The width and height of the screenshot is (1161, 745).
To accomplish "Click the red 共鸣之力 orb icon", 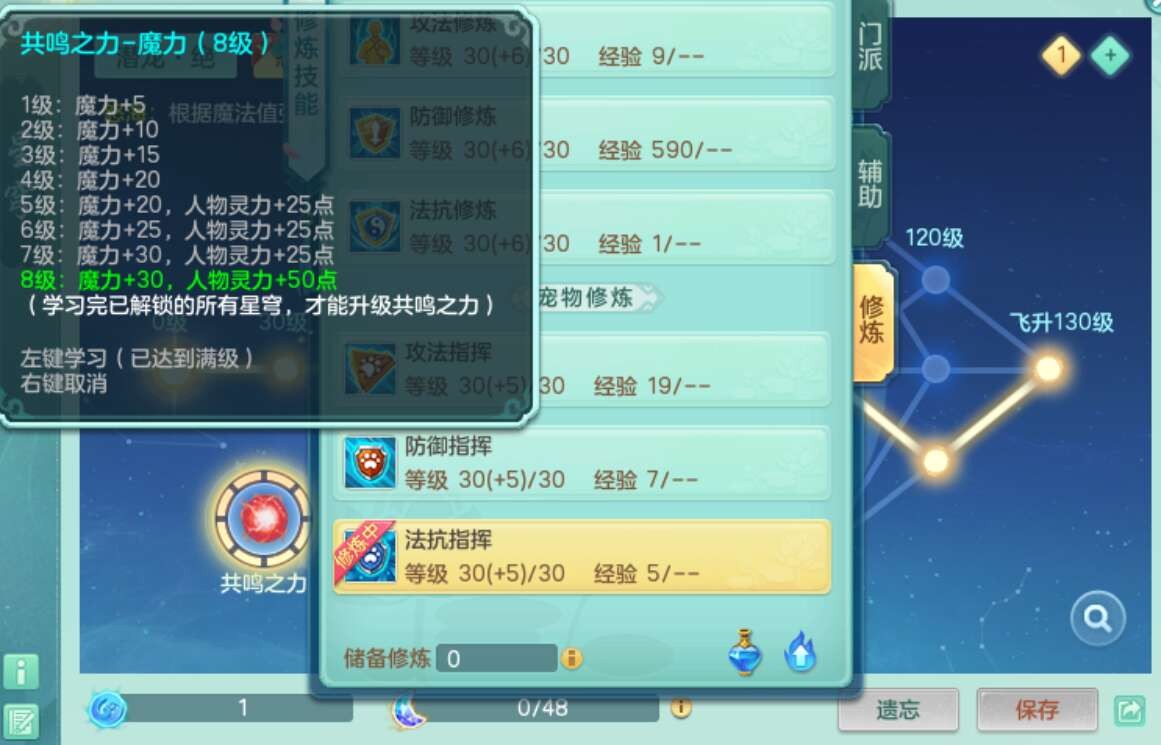I will point(263,519).
